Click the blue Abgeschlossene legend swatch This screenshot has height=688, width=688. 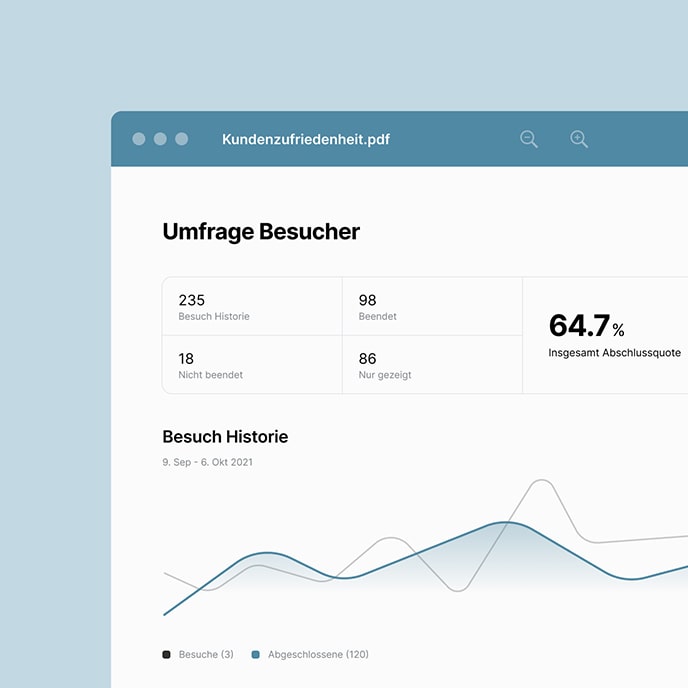pos(256,655)
